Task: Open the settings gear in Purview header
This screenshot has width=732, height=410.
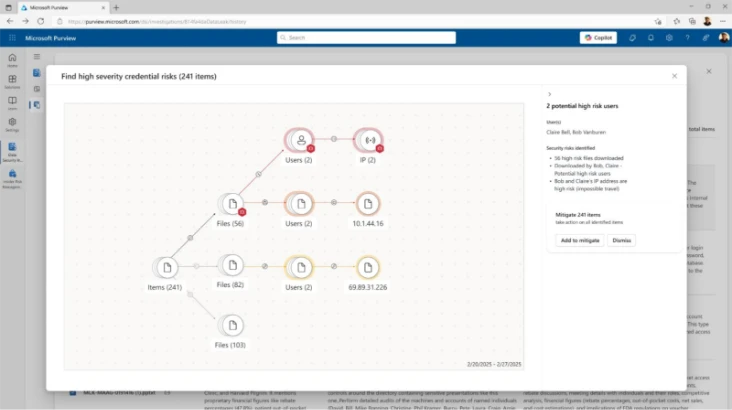Action: [669, 38]
